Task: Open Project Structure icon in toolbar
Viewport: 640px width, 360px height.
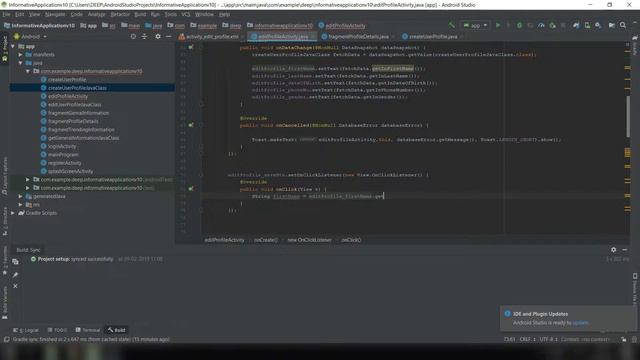Action: 611,25
